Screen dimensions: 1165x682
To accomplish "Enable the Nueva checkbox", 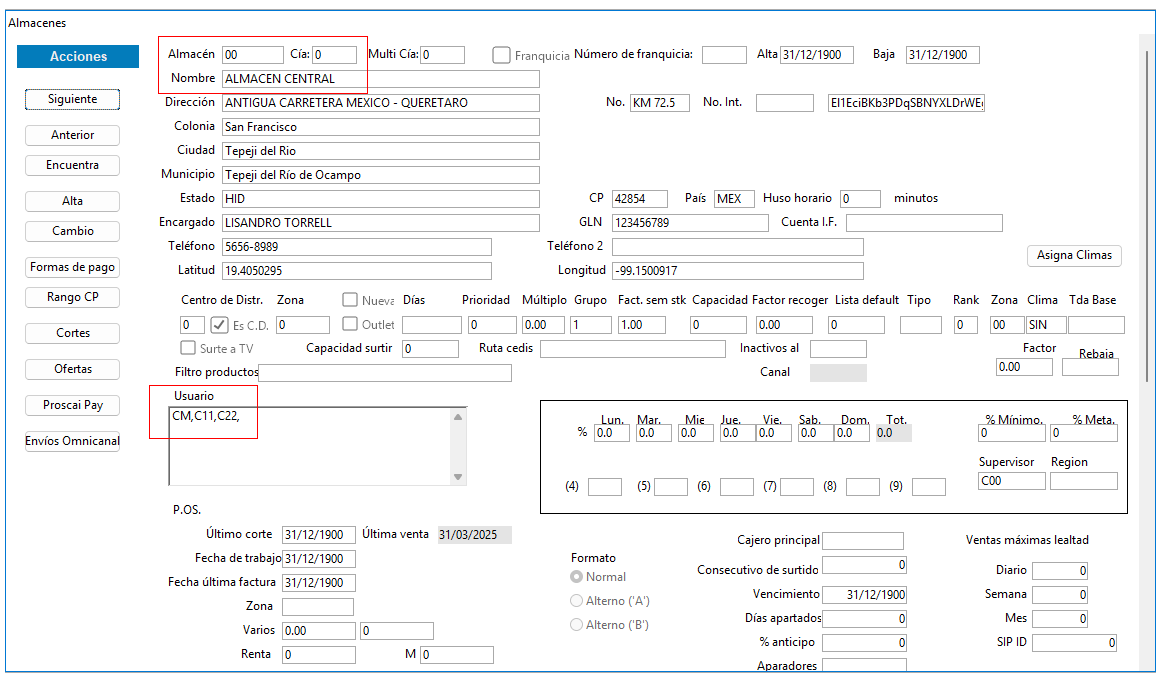I will tap(350, 299).
